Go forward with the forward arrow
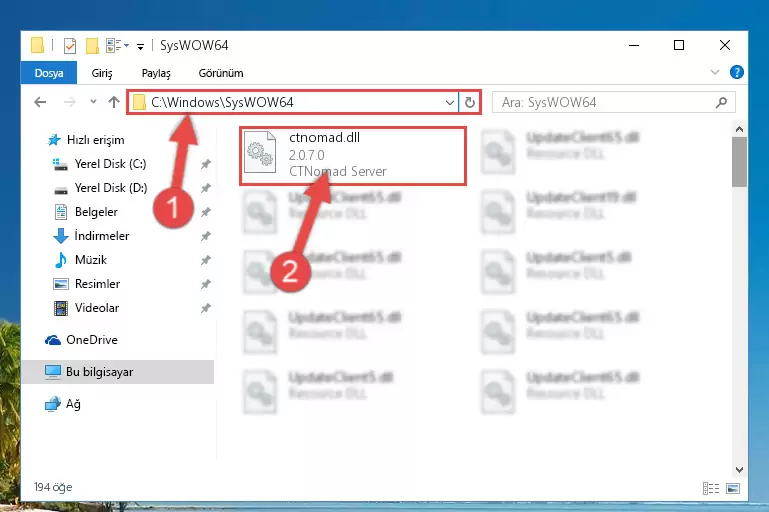769x512 pixels. coord(70,102)
